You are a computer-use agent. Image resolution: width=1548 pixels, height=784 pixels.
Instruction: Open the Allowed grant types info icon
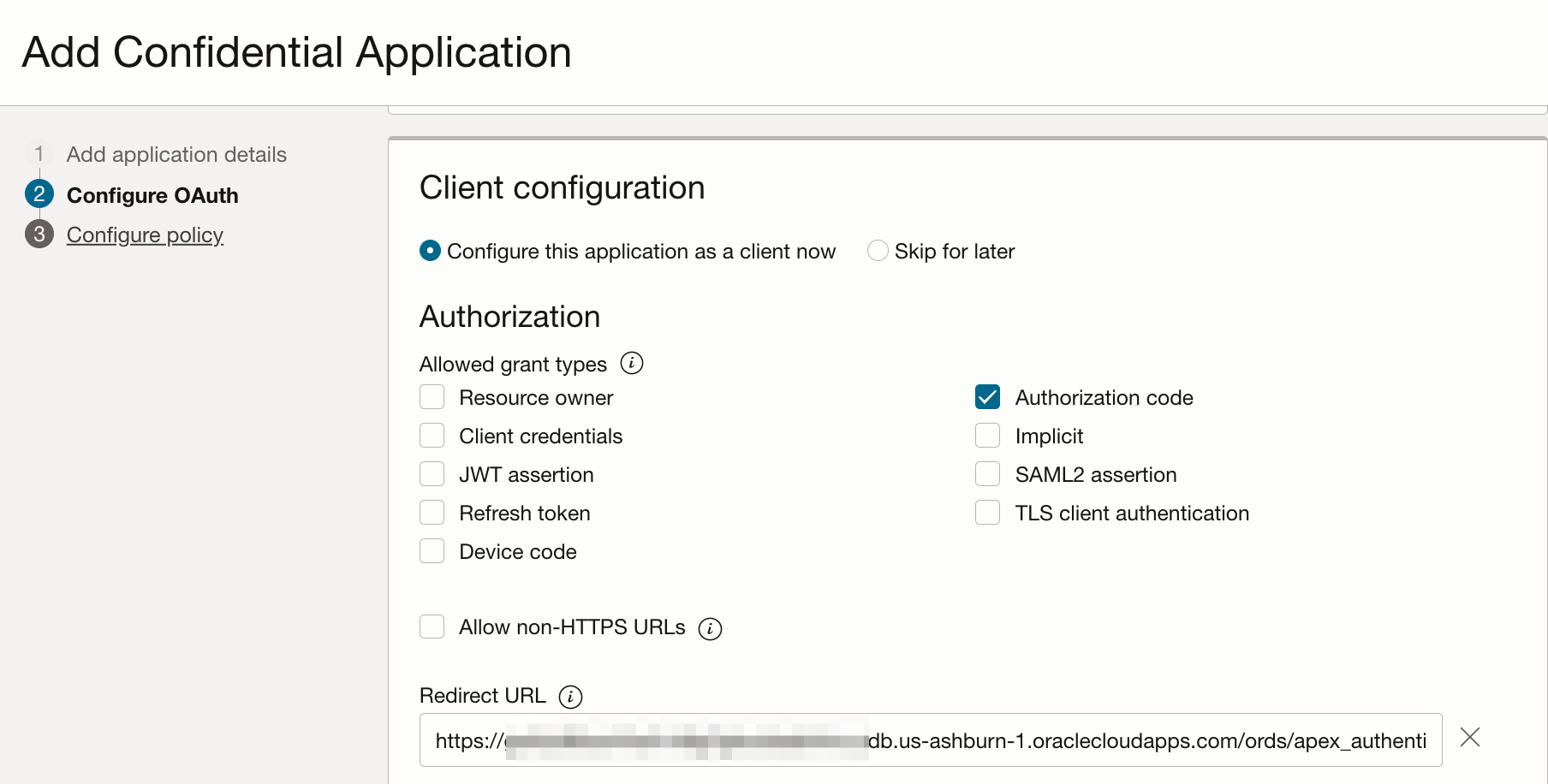[632, 363]
